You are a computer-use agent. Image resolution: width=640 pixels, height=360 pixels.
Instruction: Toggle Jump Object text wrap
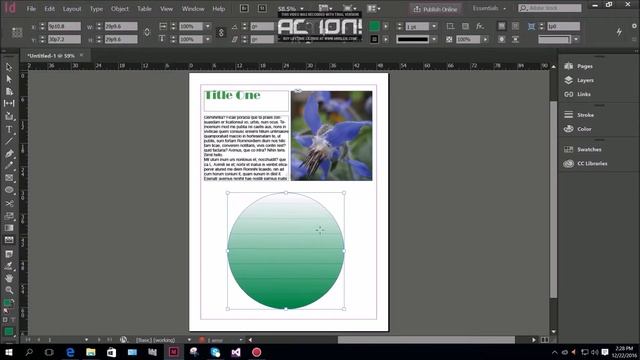click(x=516, y=40)
